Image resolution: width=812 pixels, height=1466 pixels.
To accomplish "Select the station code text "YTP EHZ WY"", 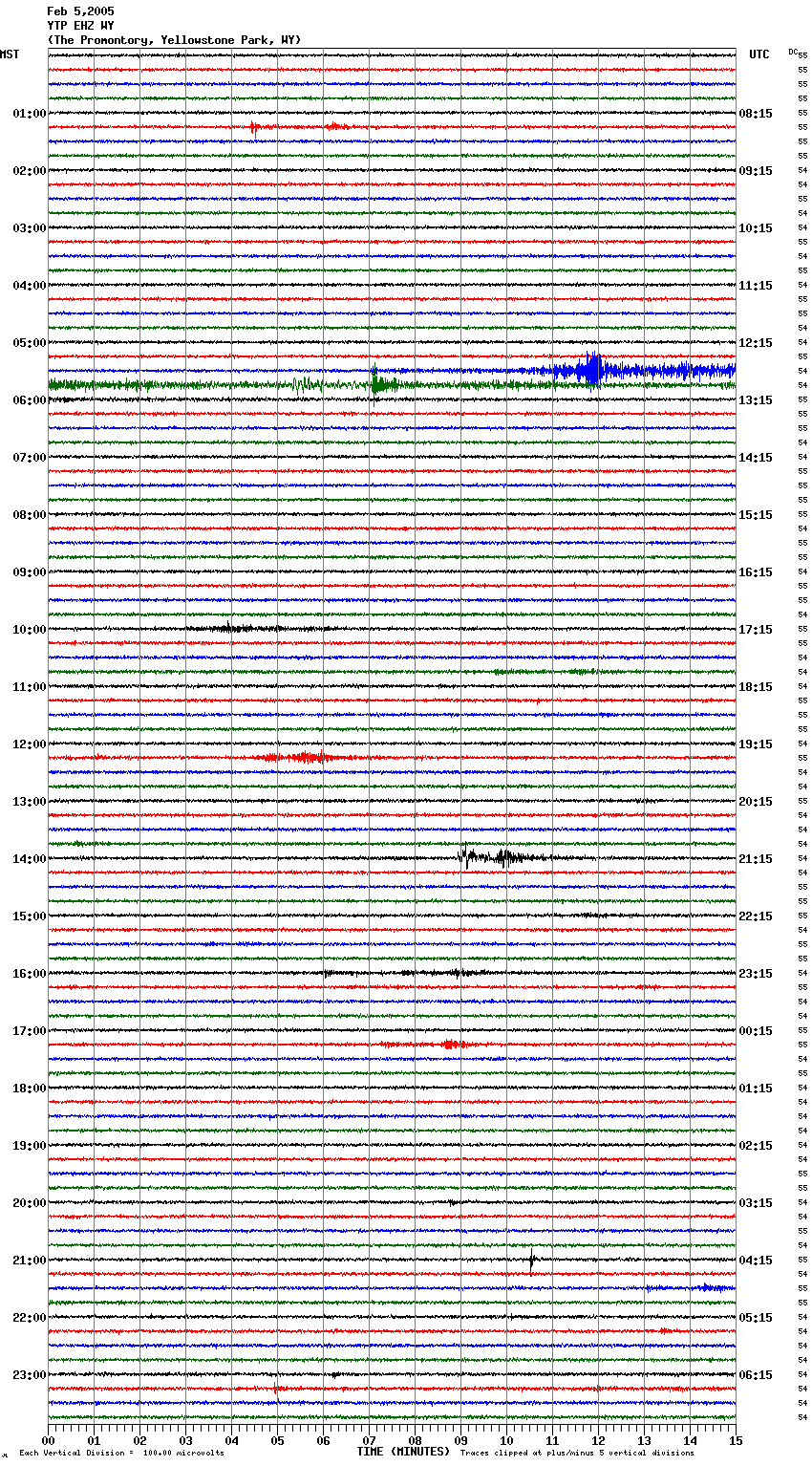I will pos(80,26).
